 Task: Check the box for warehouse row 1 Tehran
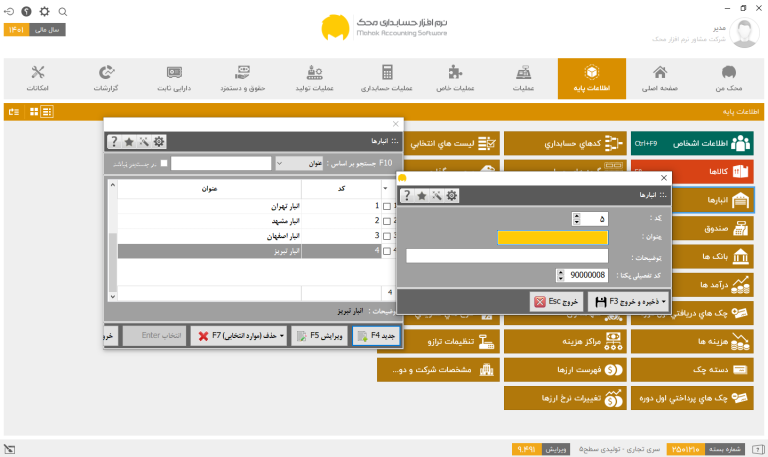(387, 206)
